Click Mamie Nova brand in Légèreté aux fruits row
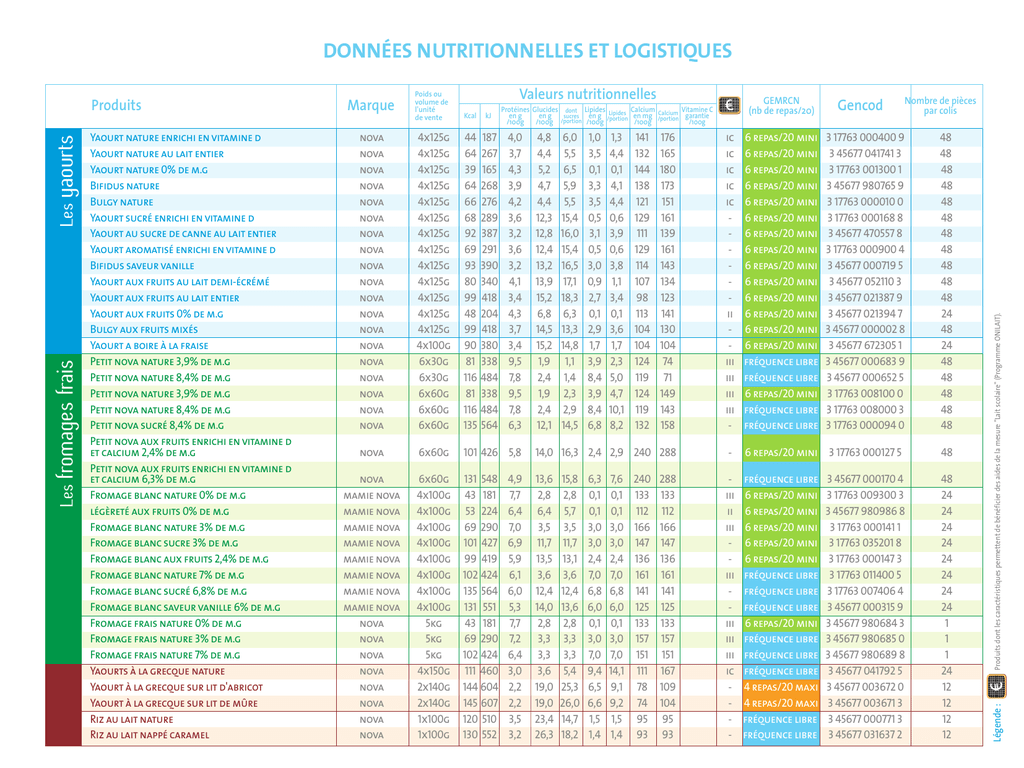 point(372,512)
